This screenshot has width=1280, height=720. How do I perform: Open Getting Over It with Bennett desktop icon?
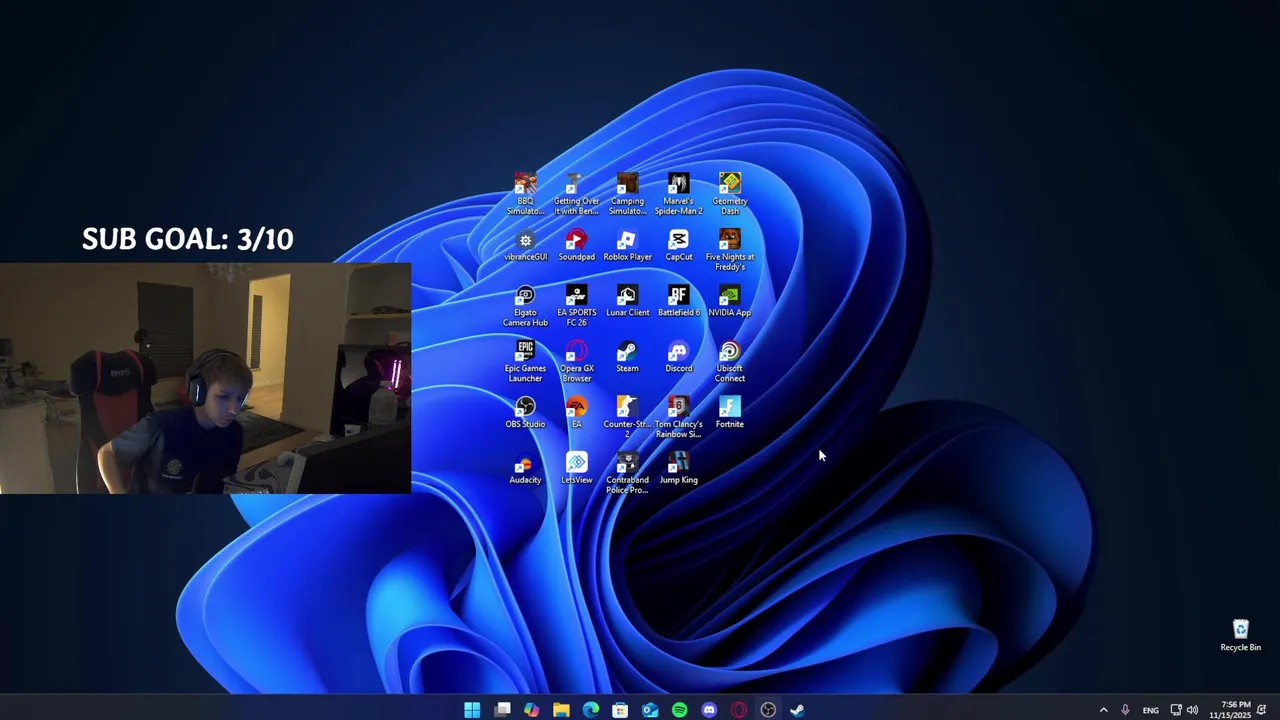click(576, 194)
